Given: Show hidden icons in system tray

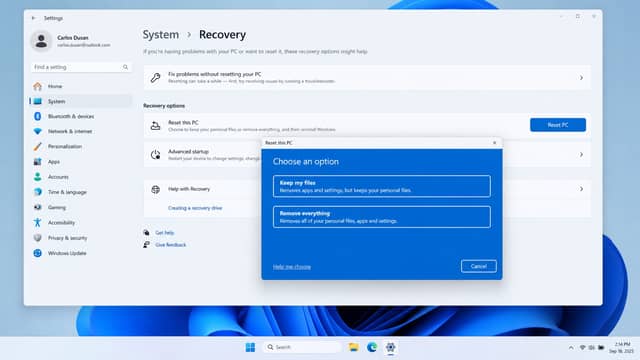Looking at the screenshot, I should point(571,348).
